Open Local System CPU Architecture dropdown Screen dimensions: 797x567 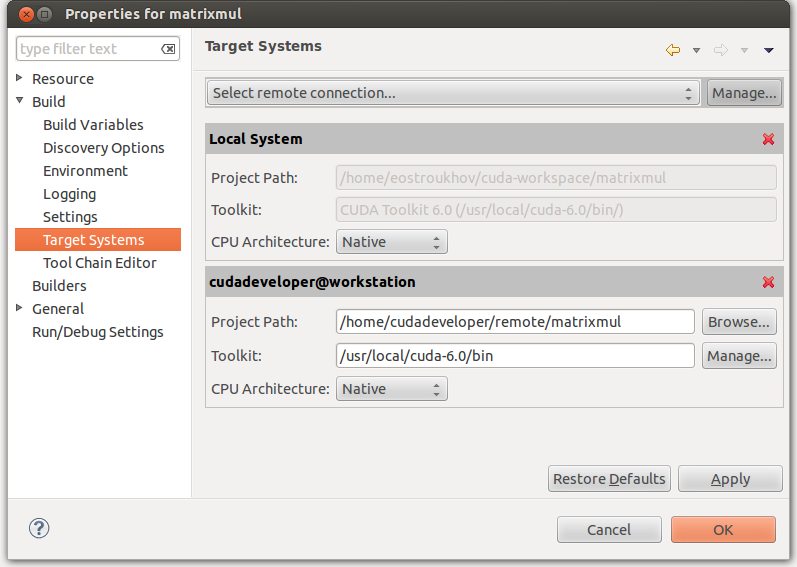[x=392, y=242]
